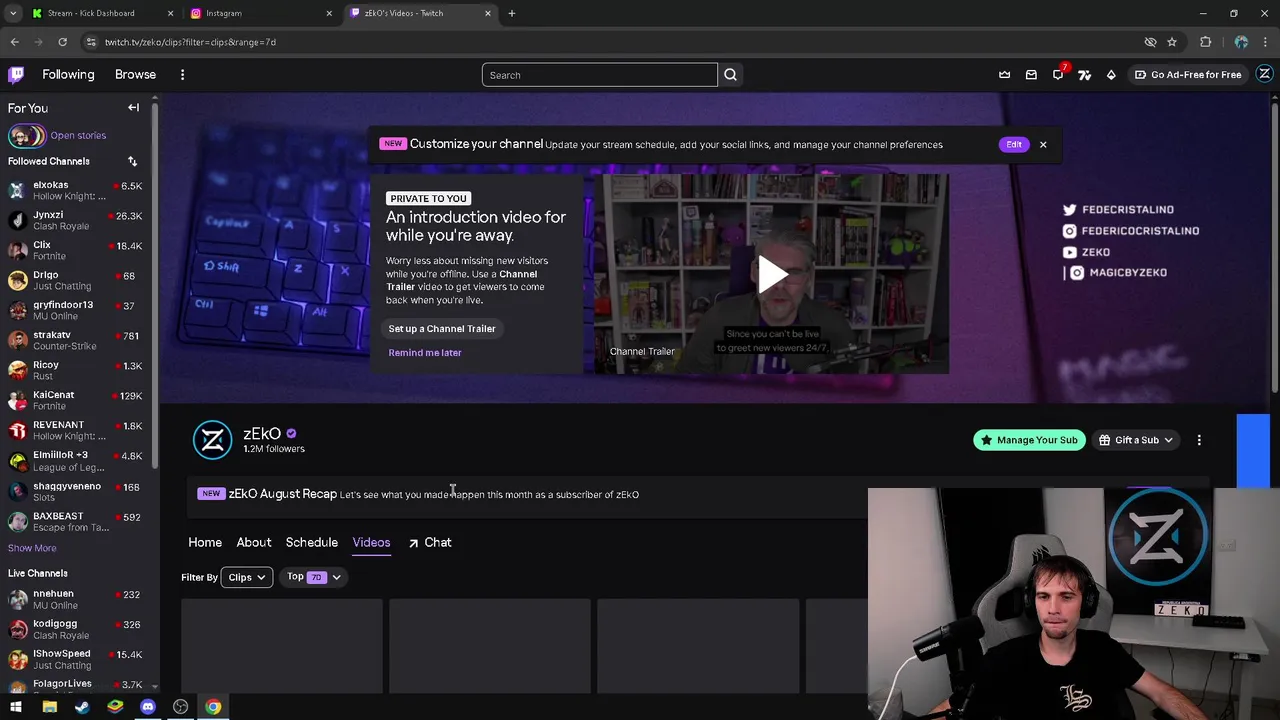
Task: Sort followed channels with arrows icon
Action: pyautogui.click(x=132, y=161)
